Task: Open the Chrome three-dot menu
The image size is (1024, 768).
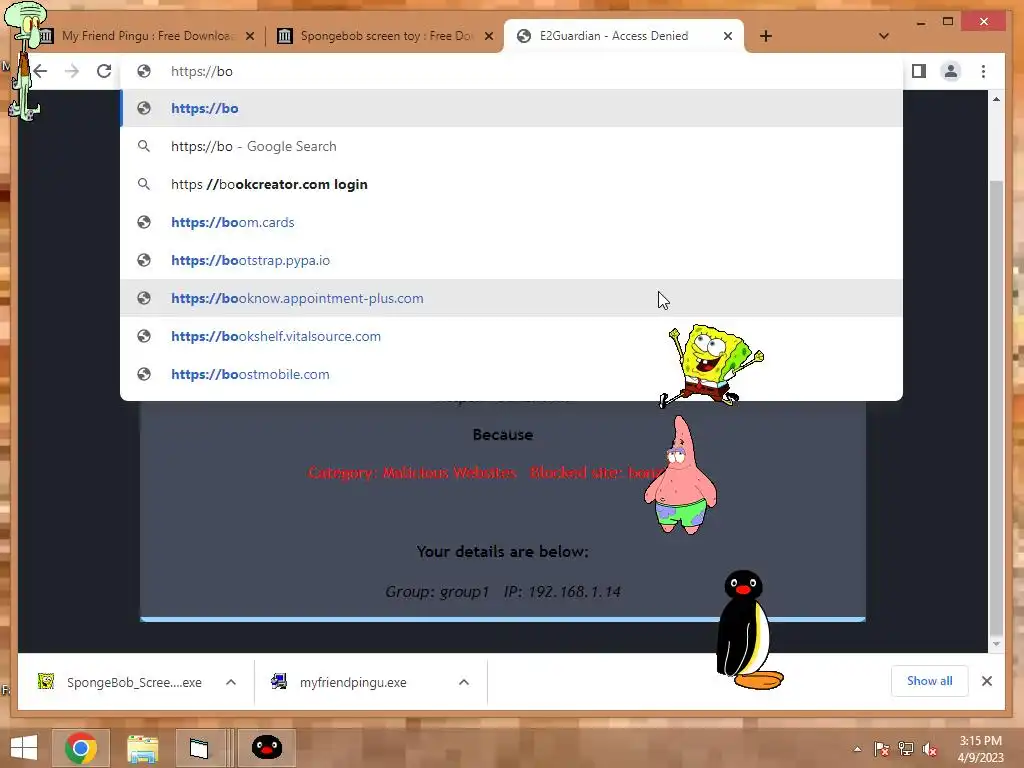Action: (984, 71)
